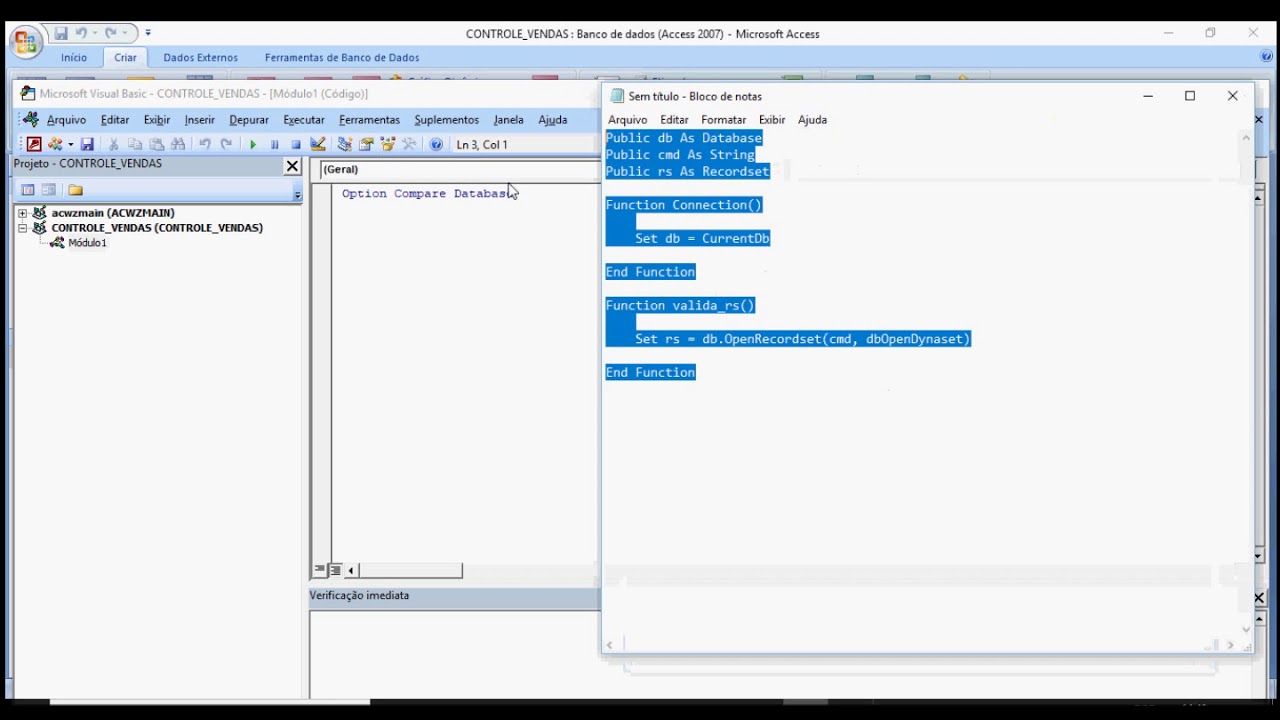Click the Insert Module toolbar icon
This screenshot has width=1280, height=720.
pos(55,145)
